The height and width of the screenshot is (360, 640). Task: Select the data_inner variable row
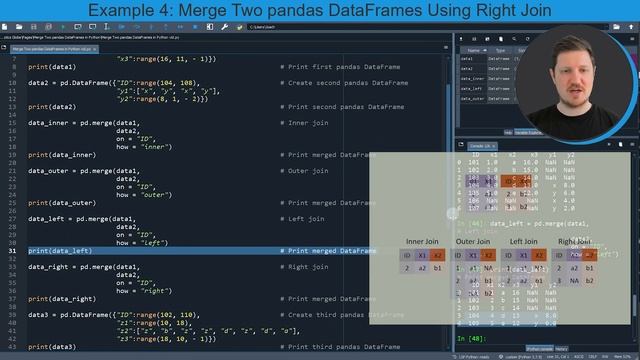[x=488, y=78]
